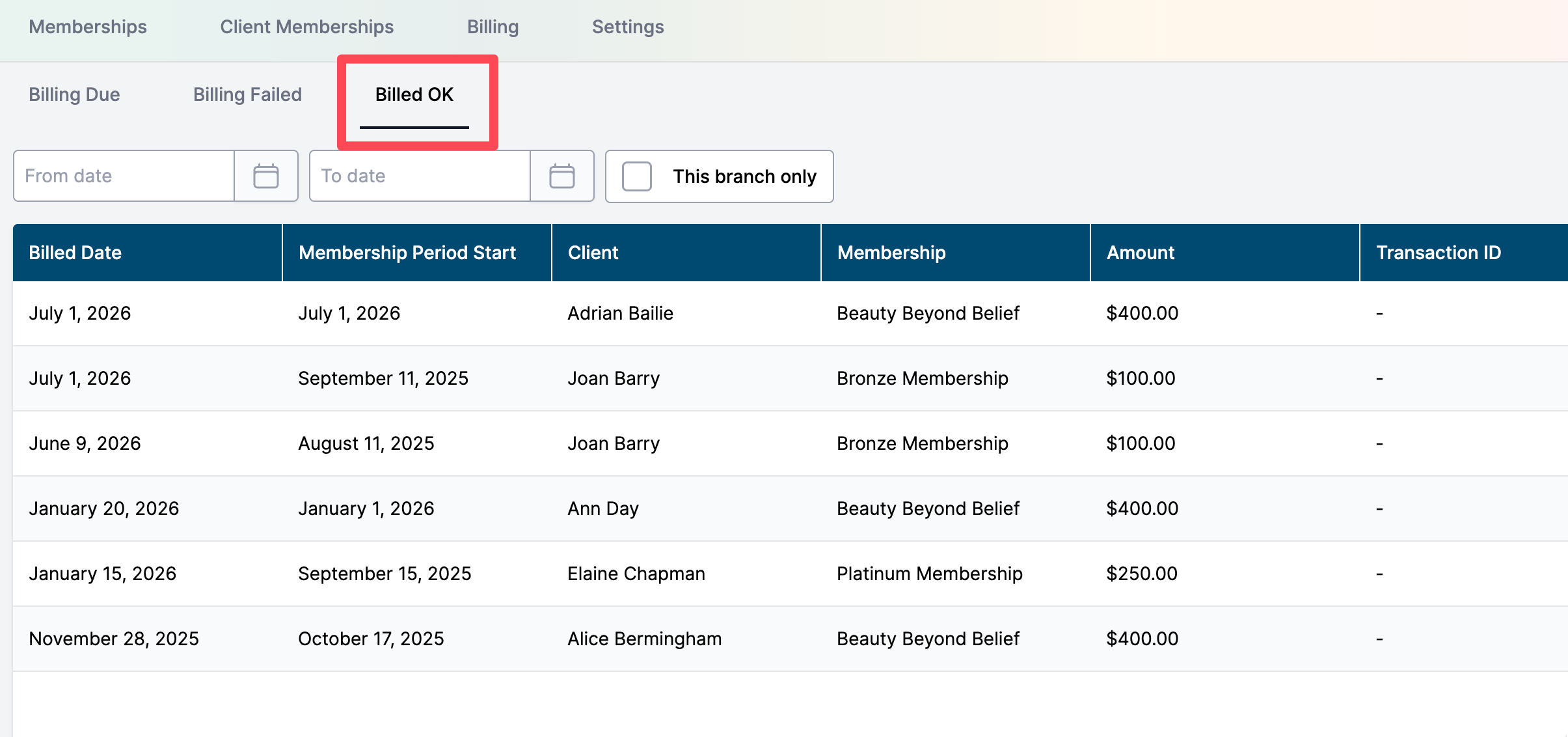Click period start September 15, 2025
1568x737 pixels.
pyautogui.click(x=385, y=574)
